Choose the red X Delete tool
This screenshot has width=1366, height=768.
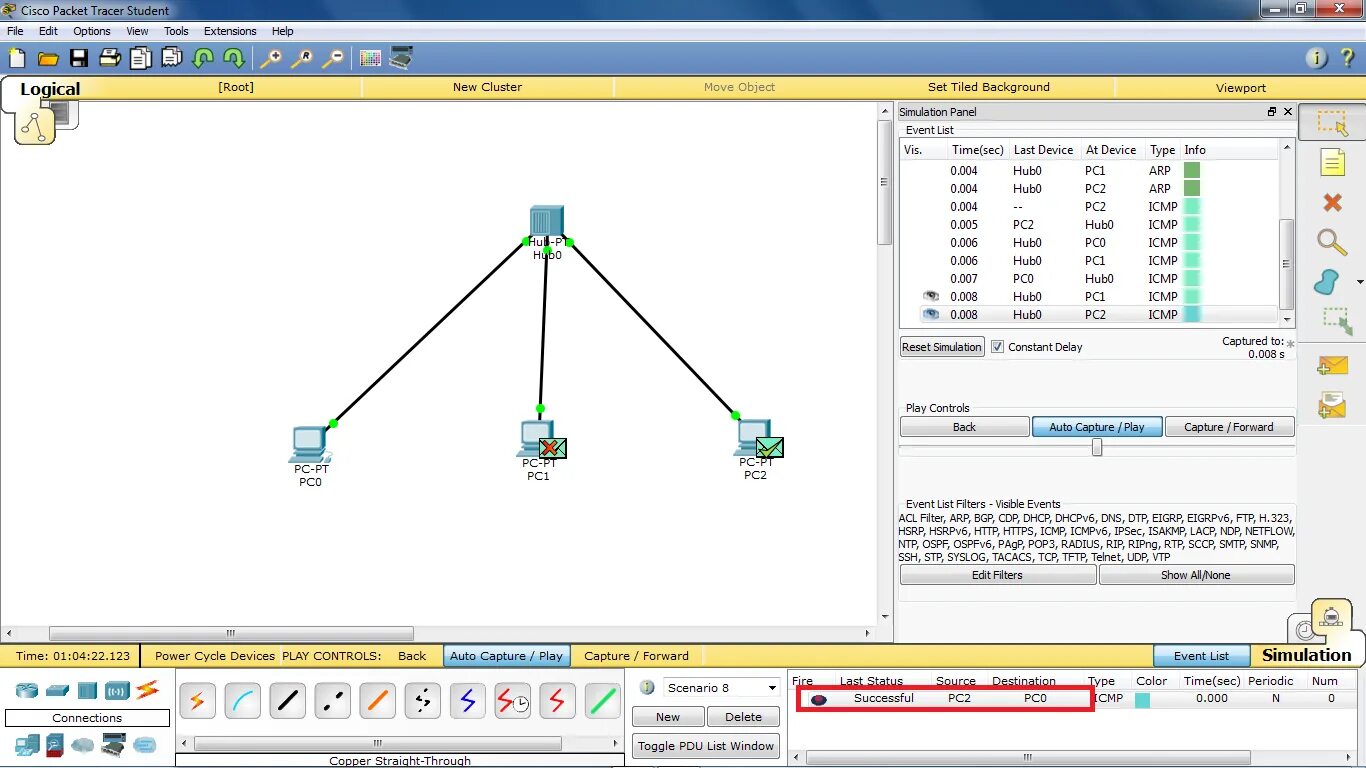1332,203
